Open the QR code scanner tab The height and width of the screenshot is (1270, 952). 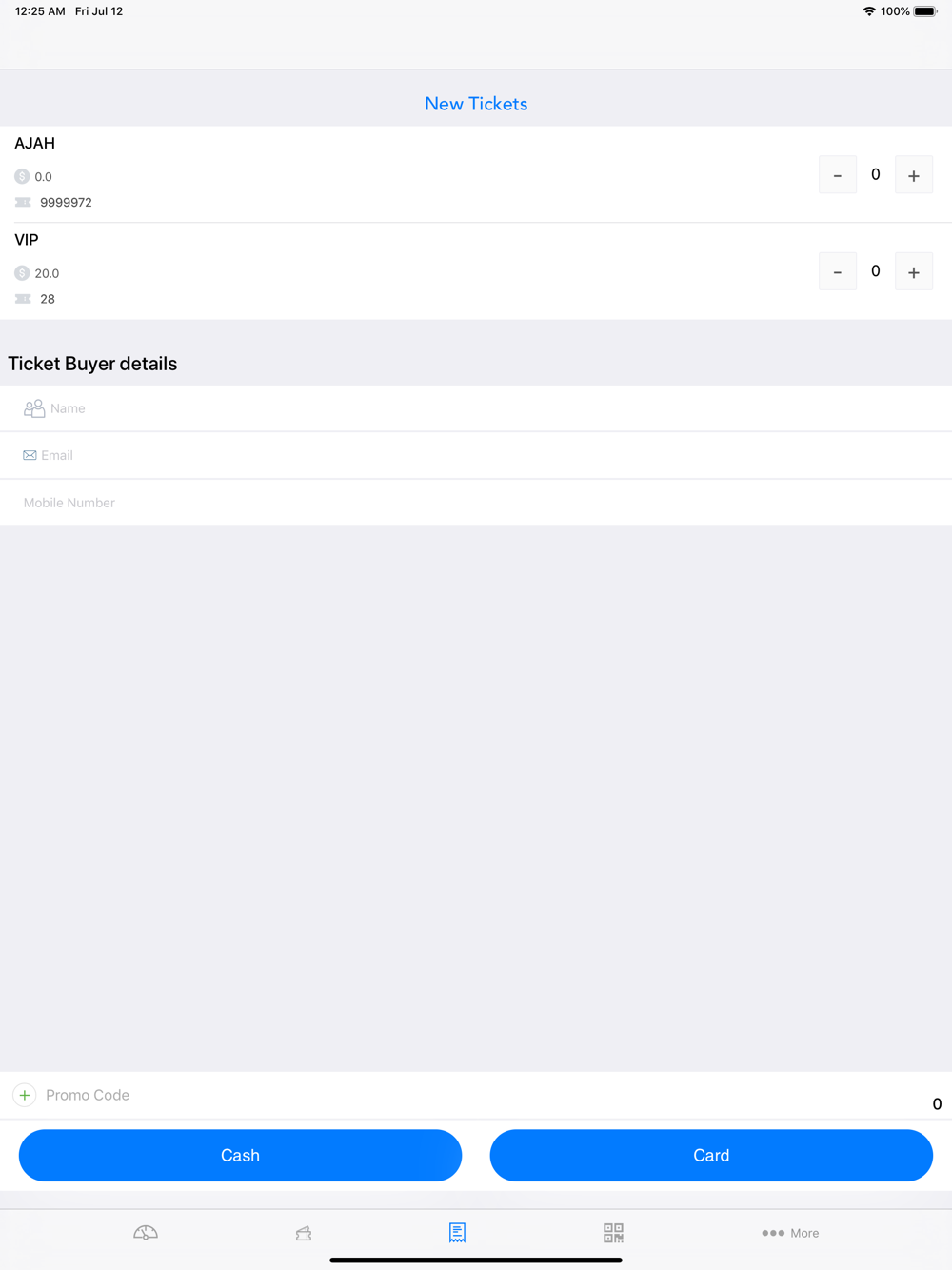[613, 1233]
